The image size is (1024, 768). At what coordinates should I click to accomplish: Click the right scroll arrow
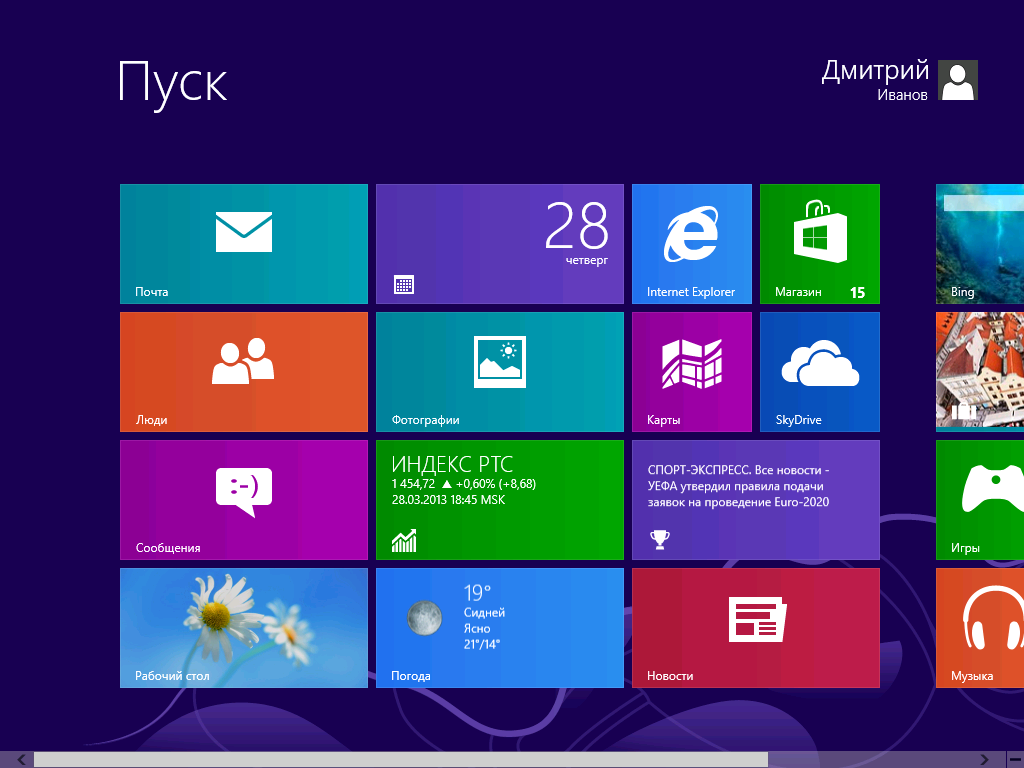pos(984,760)
